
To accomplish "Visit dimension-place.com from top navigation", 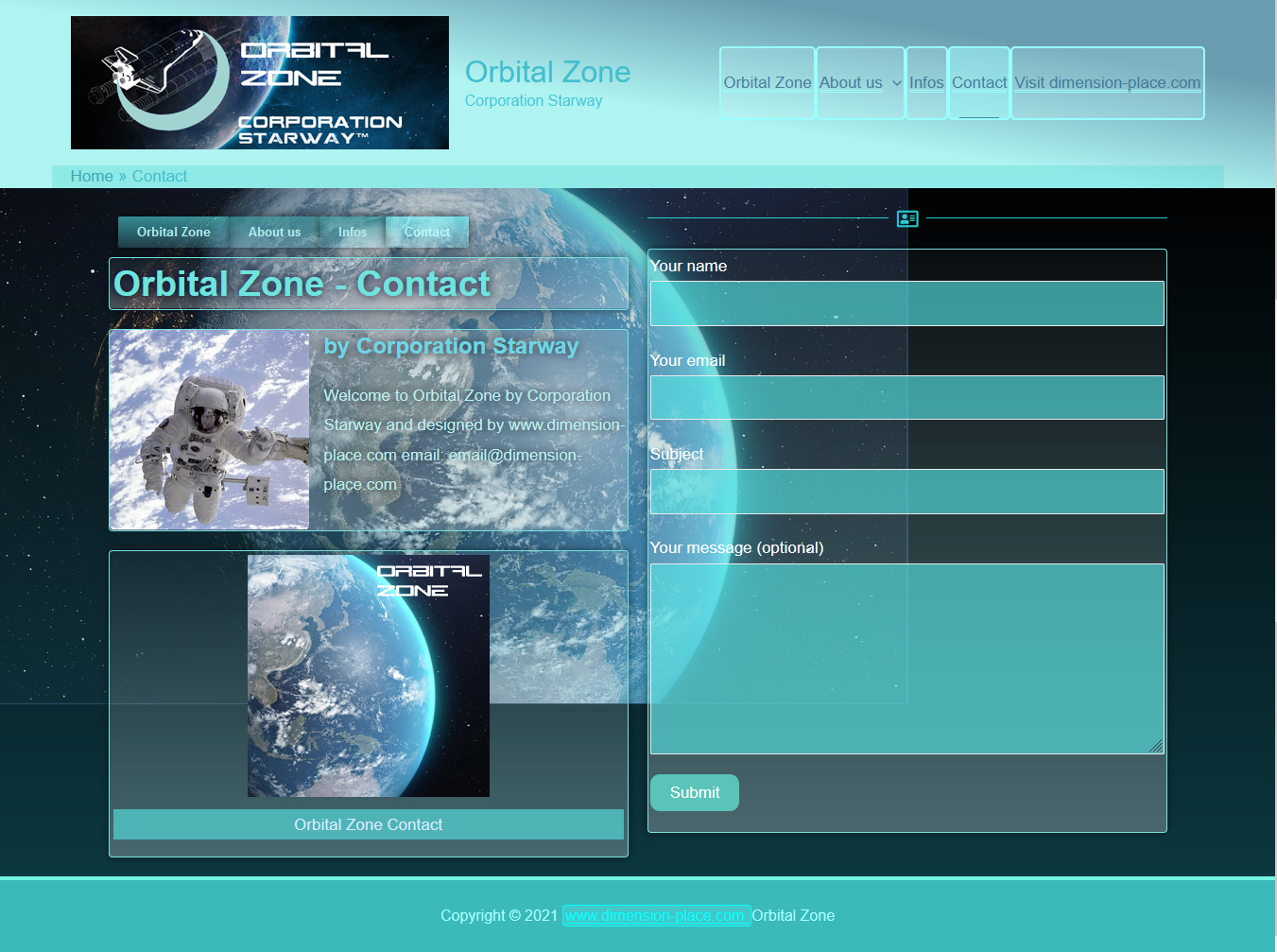I will [x=1108, y=83].
